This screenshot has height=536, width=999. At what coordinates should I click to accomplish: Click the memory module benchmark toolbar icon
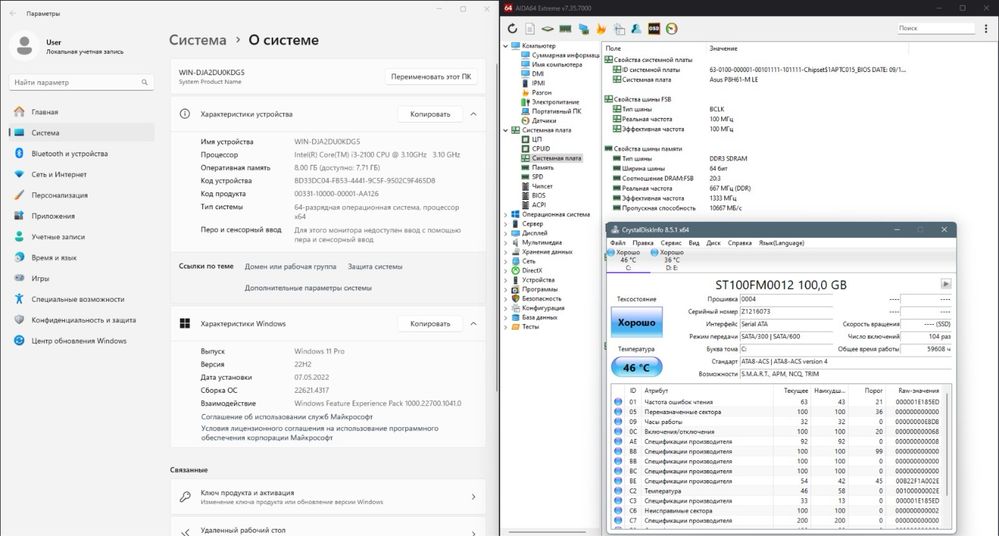(565, 29)
